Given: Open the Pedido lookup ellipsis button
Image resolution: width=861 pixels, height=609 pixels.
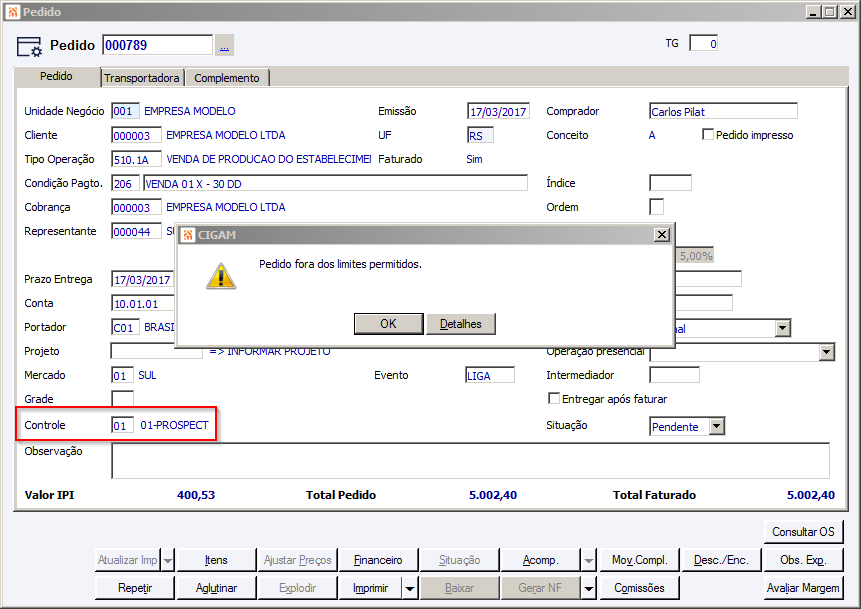Looking at the screenshot, I should click(x=225, y=45).
